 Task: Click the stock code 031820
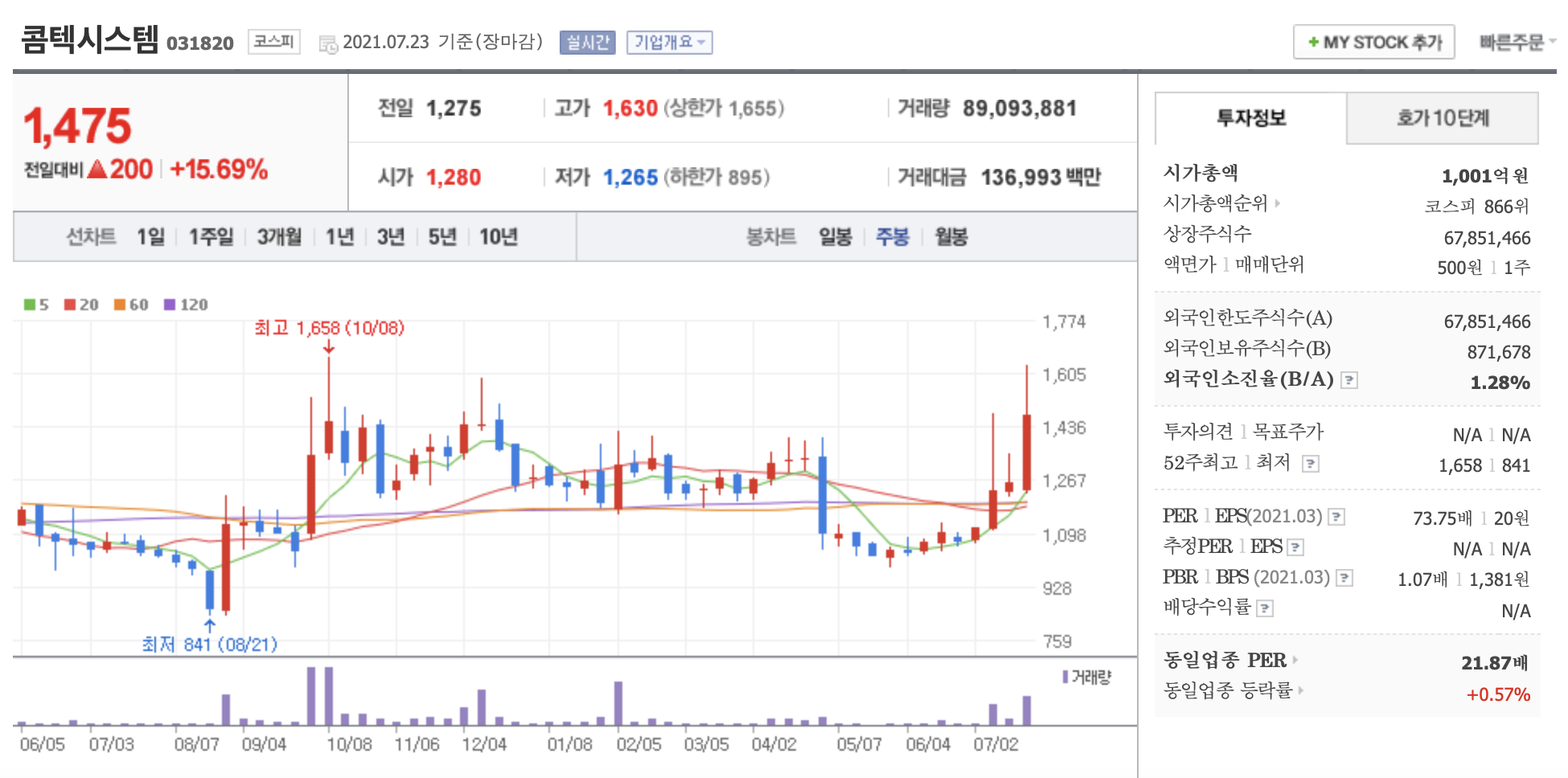199,43
